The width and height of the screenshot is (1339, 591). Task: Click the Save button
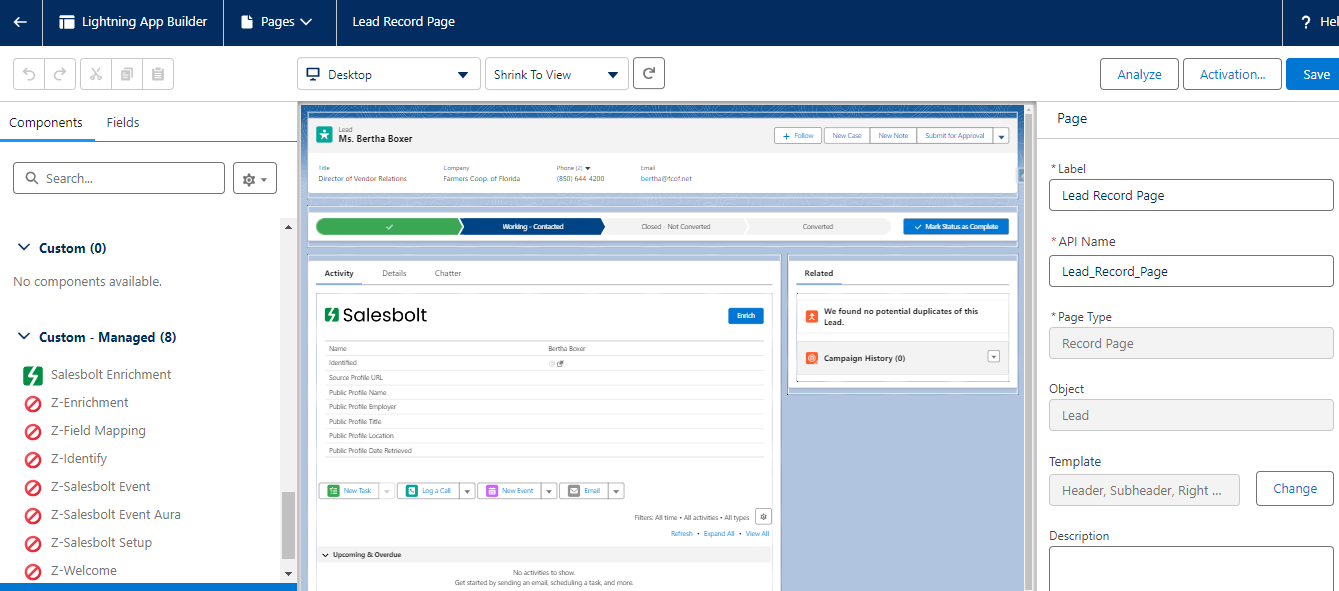[x=1314, y=74]
